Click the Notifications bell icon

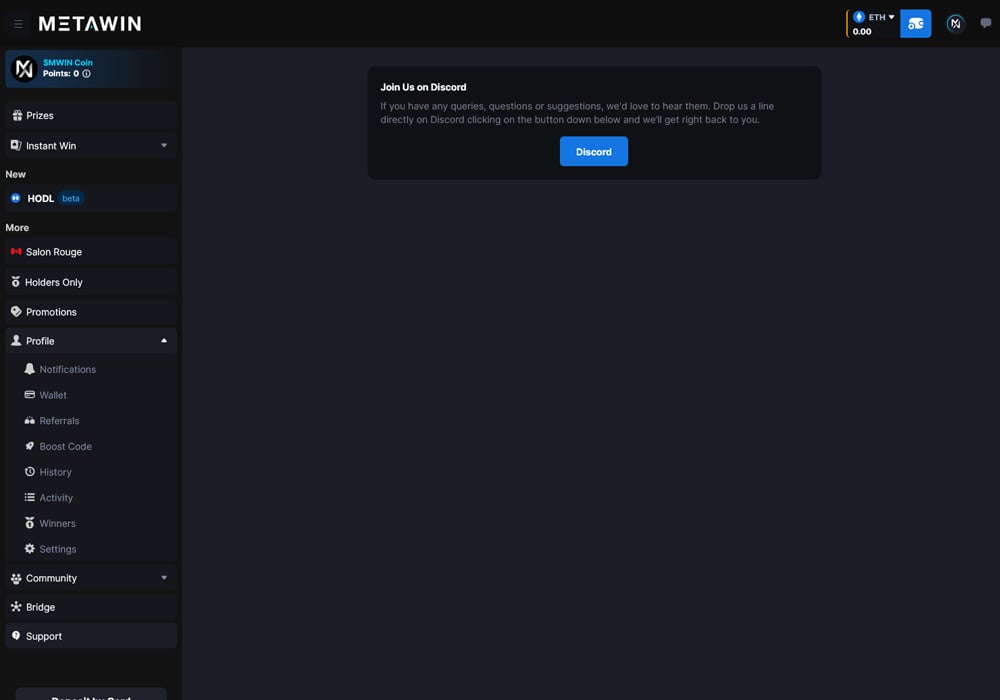tap(30, 369)
